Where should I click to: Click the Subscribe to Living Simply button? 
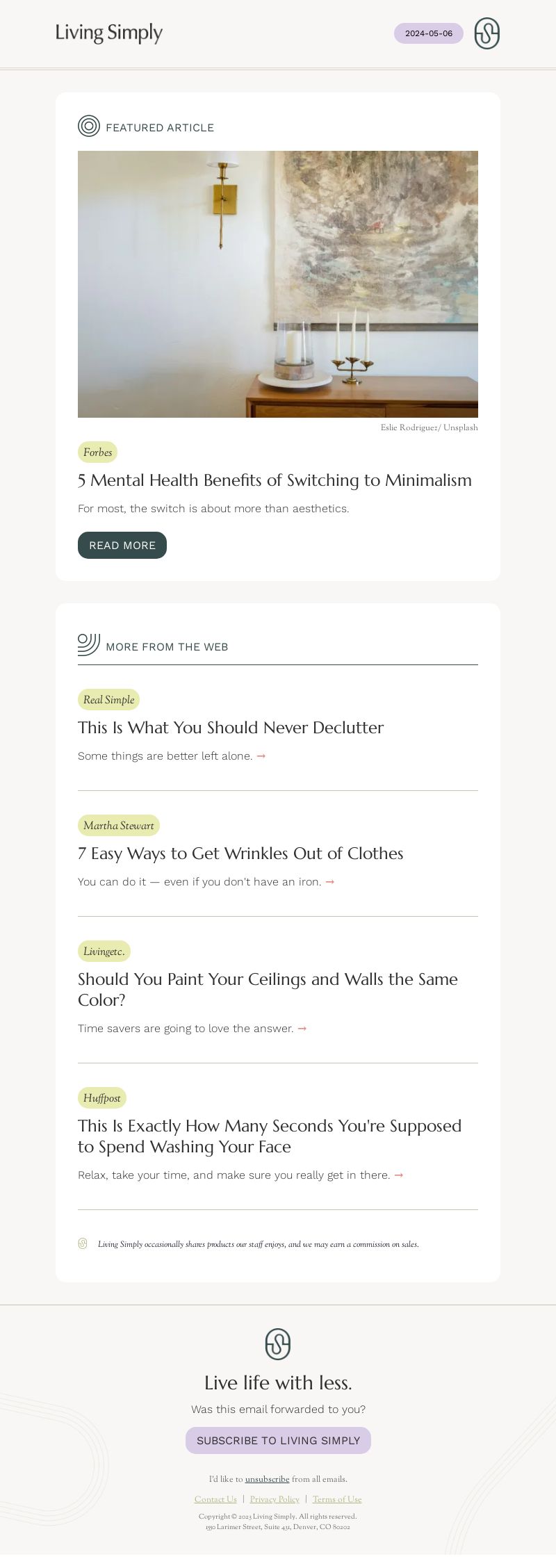278,1440
